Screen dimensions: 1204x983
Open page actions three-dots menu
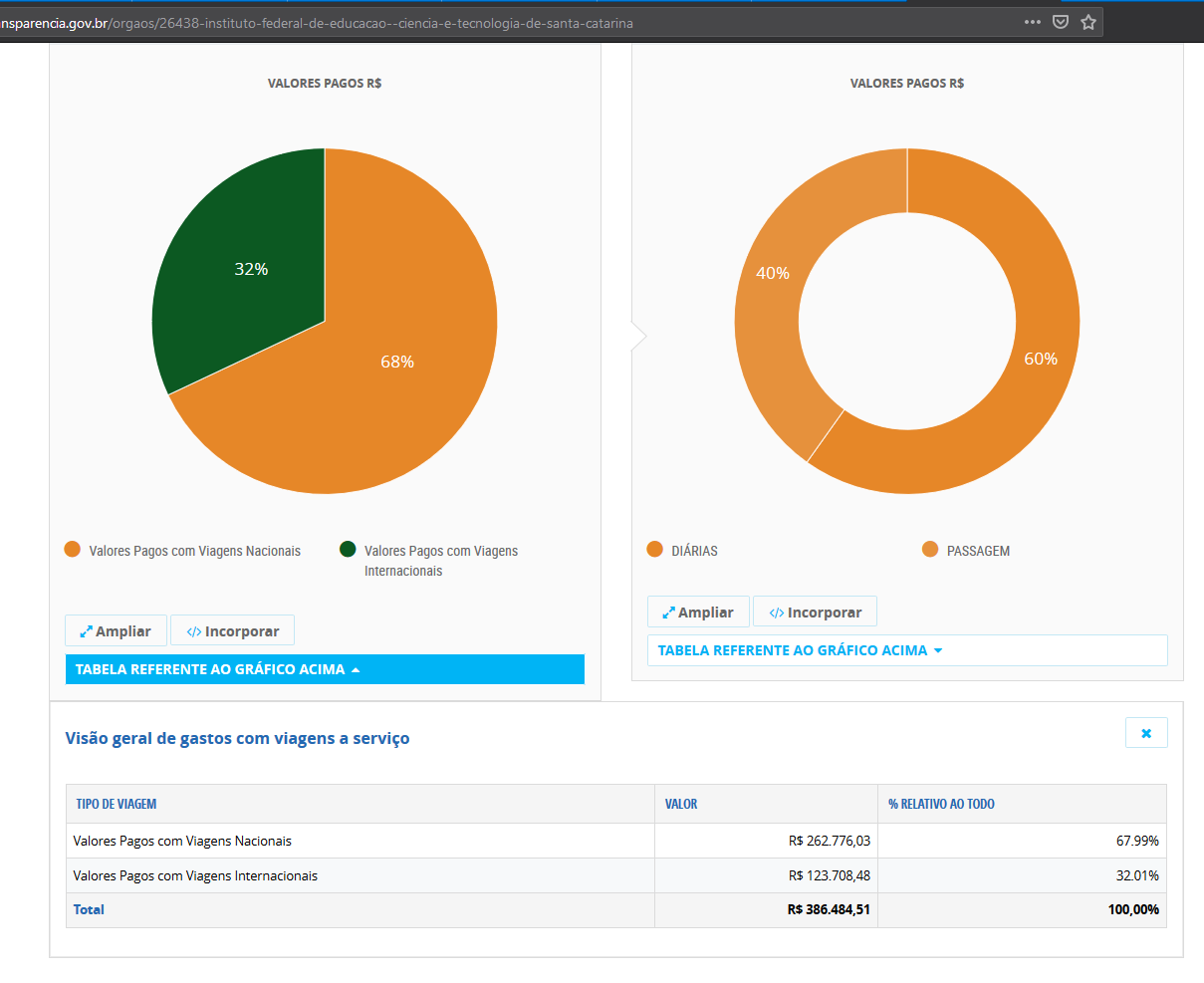tap(1033, 22)
